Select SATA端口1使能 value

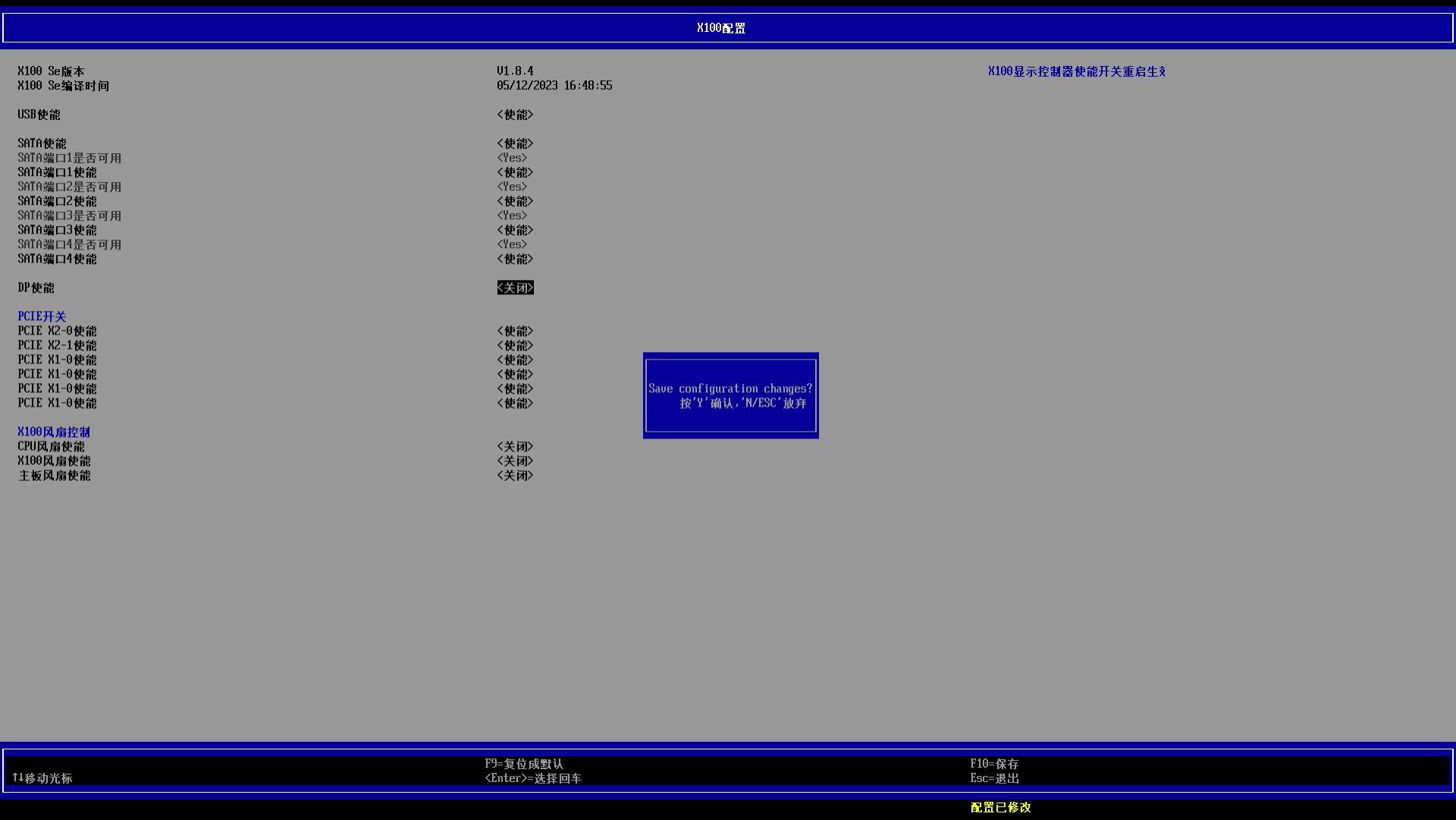pyautogui.click(x=515, y=172)
